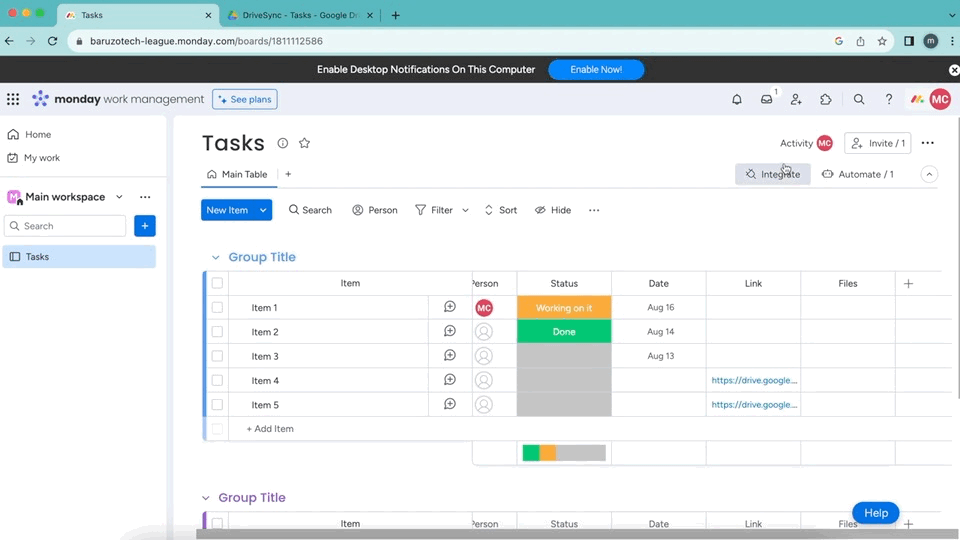960x540 pixels.
Task: Click the Enable Now! button
Action: point(596,70)
